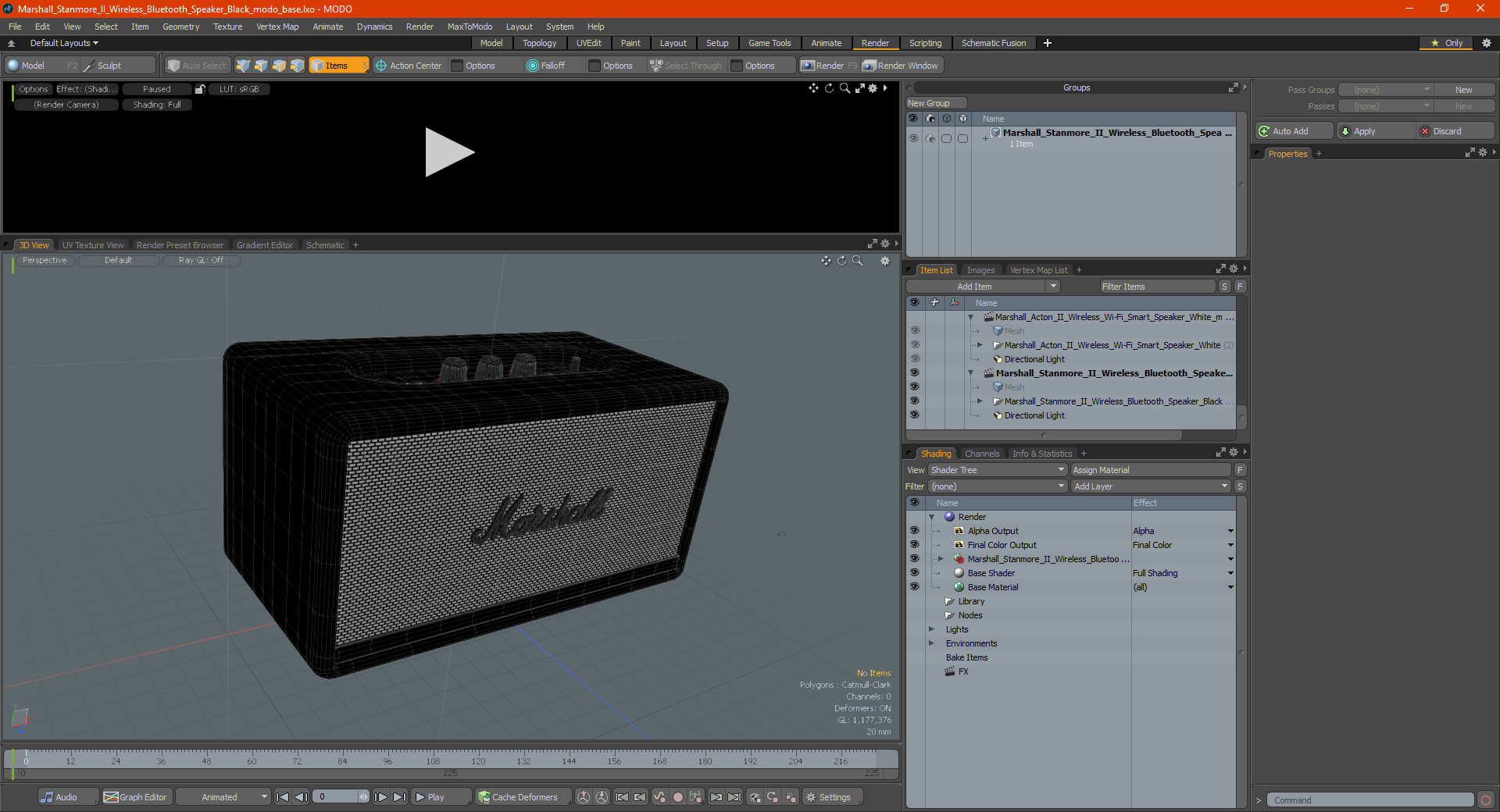The height and width of the screenshot is (812, 1500).
Task: Open the Vertex Map menu
Action: coord(277,27)
